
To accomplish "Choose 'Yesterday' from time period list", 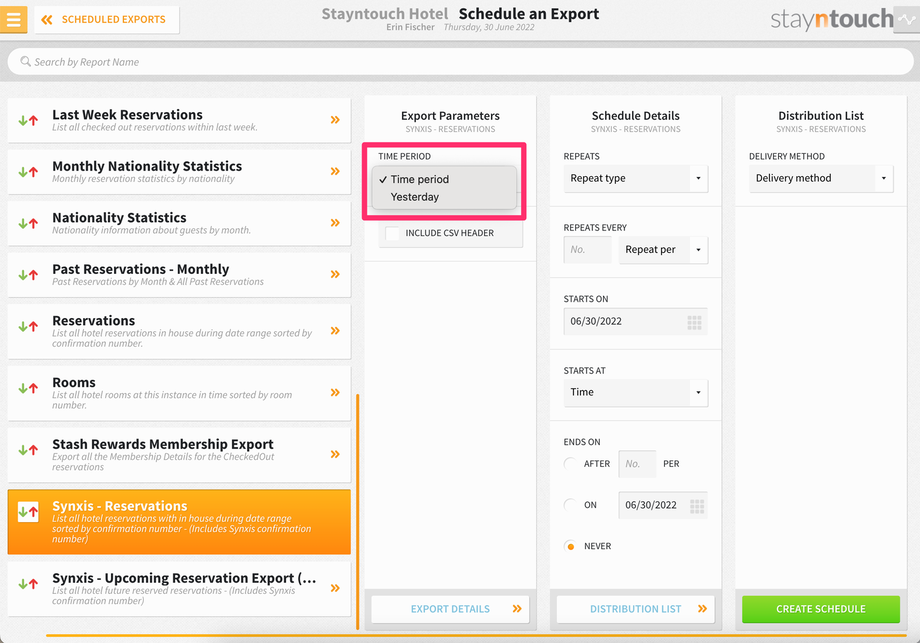I will (x=444, y=197).
